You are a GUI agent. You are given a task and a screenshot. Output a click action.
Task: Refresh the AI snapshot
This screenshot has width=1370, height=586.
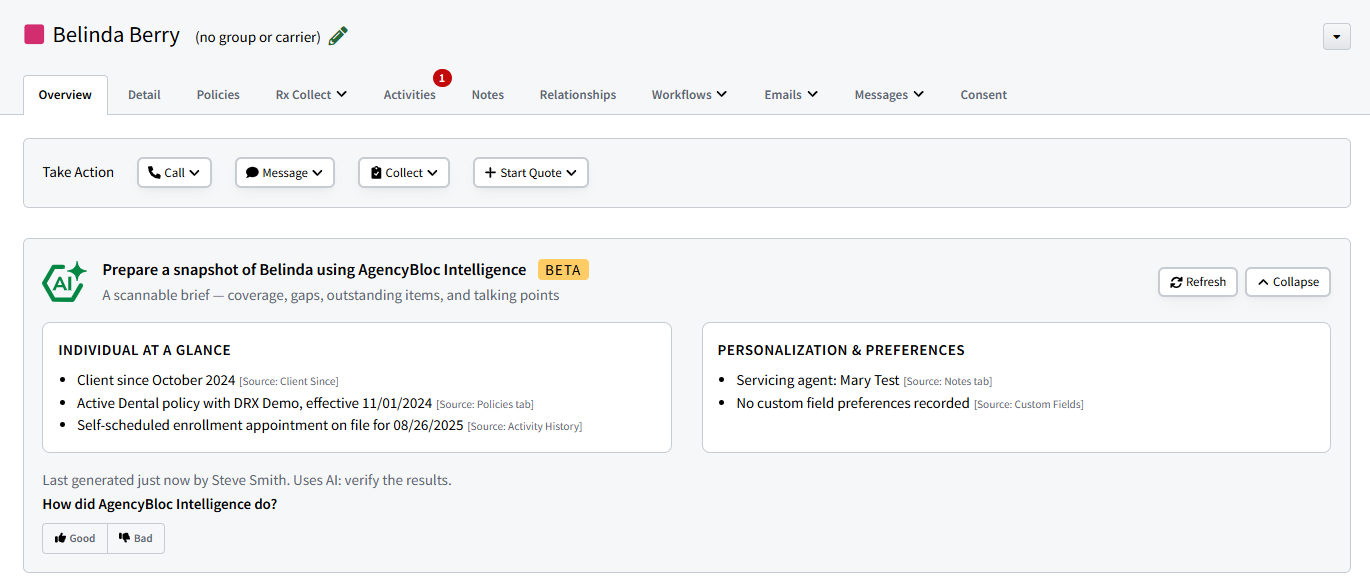tap(1198, 282)
